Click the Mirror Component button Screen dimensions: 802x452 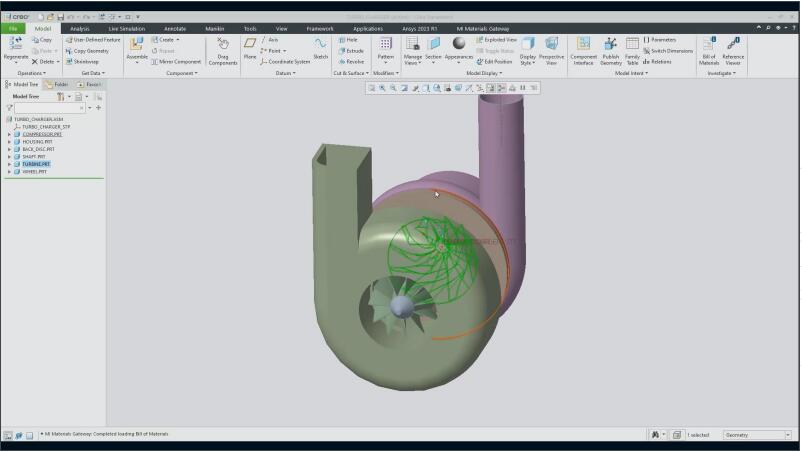click(x=177, y=61)
